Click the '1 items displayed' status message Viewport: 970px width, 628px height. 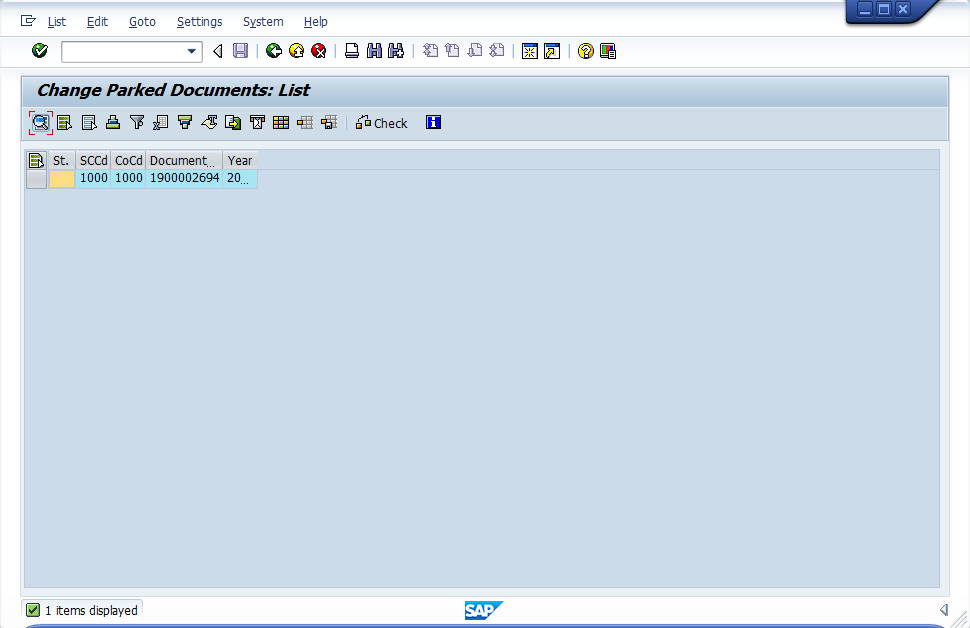(92, 611)
